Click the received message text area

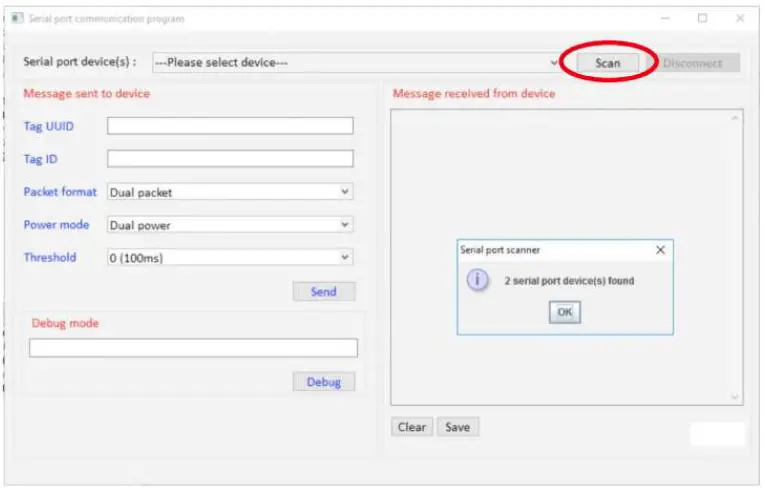click(x=567, y=257)
